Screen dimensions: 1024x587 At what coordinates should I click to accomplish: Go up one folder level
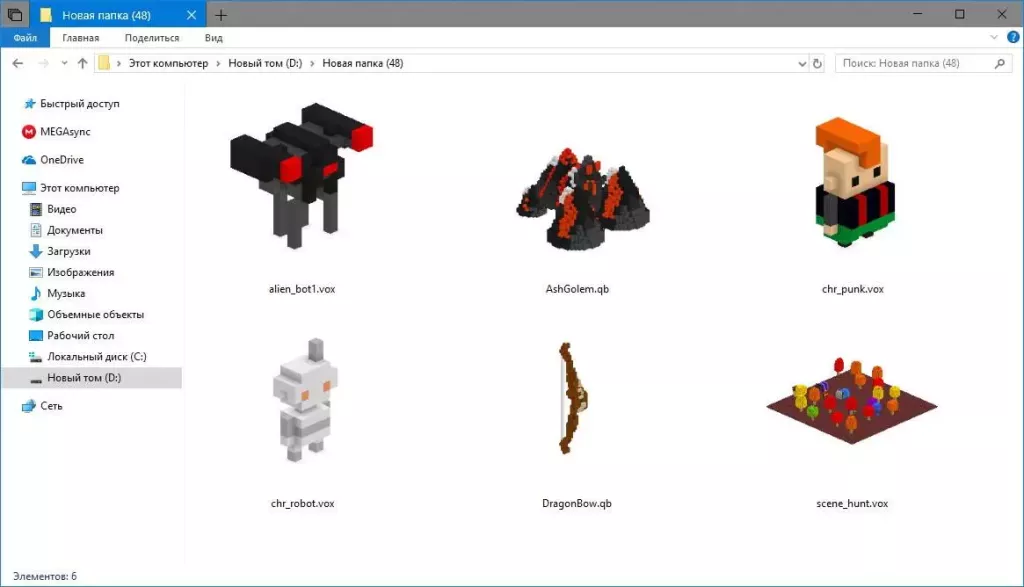[x=81, y=62]
